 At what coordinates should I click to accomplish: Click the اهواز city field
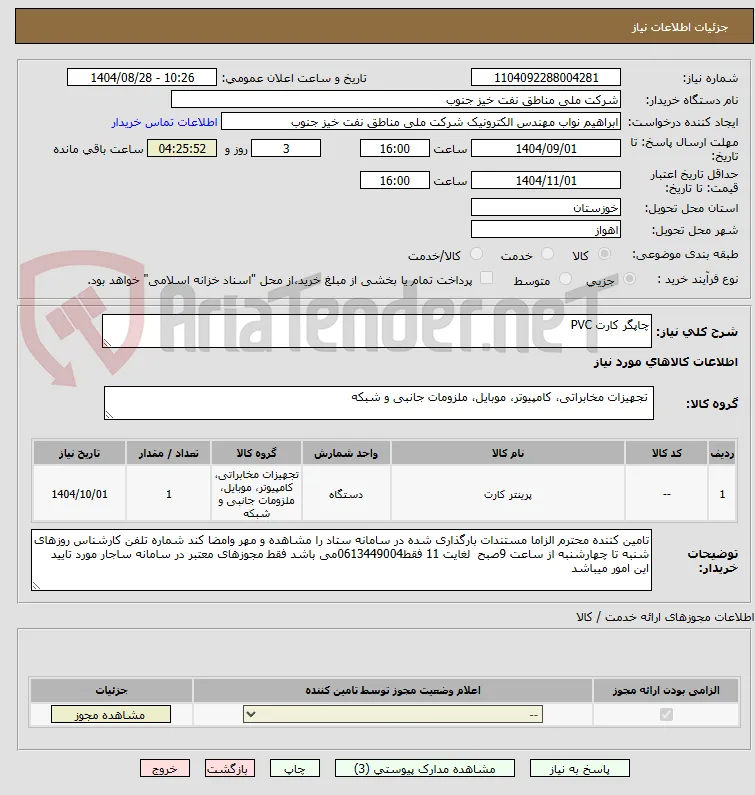[x=546, y=230]
